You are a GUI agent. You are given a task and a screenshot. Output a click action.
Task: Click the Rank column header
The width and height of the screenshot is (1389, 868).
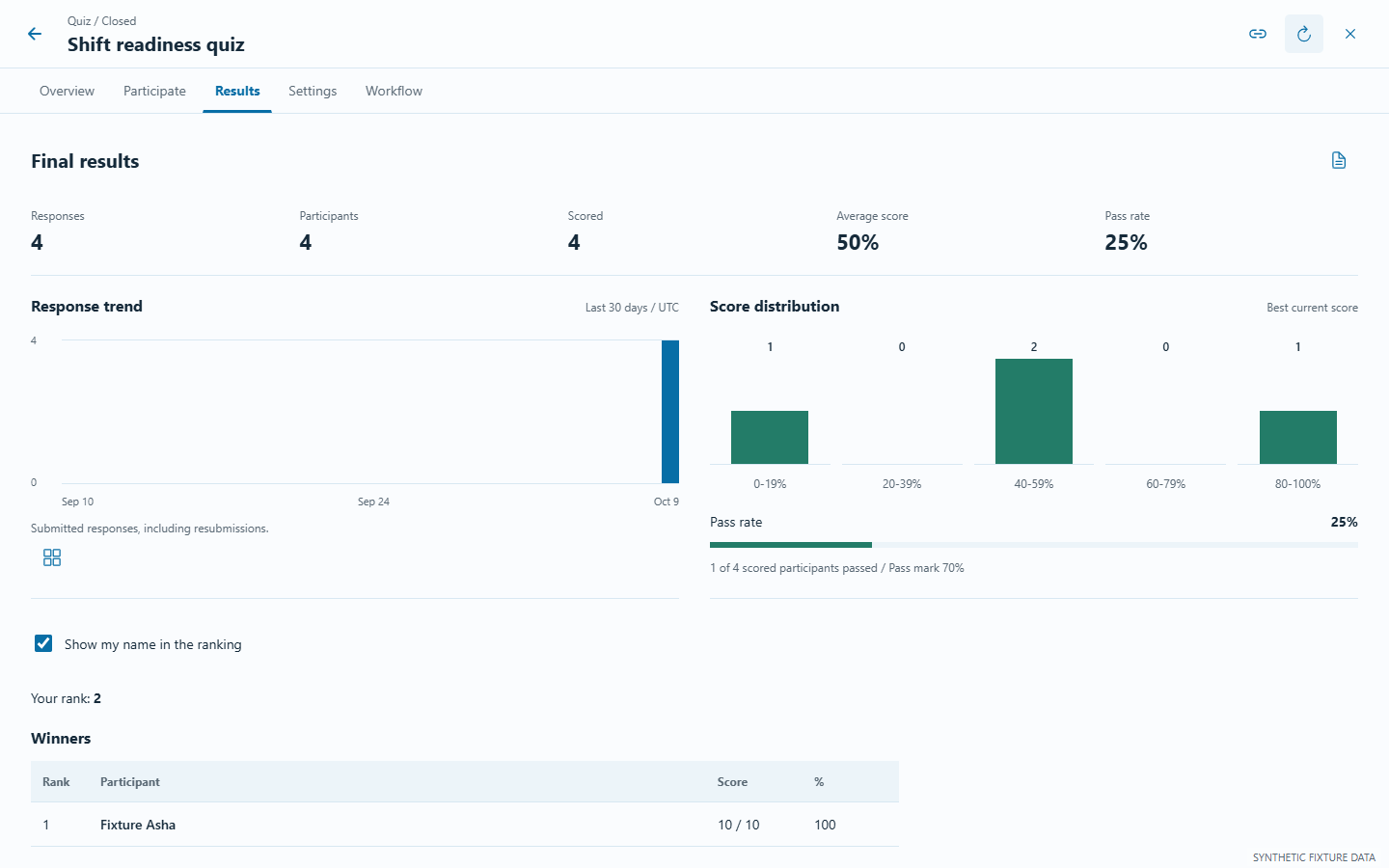click(56, 782)
